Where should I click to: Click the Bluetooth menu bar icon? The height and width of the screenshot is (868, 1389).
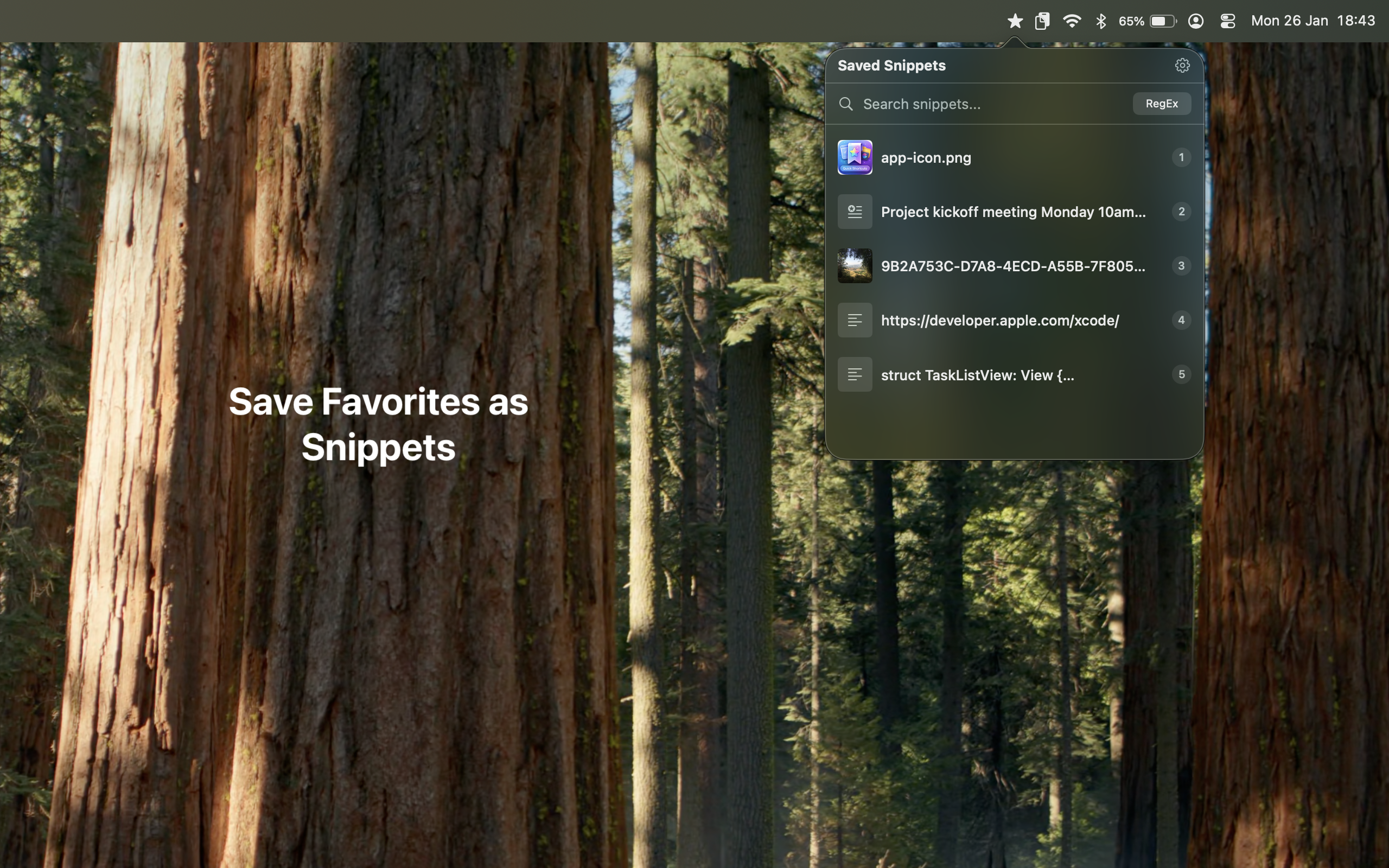click(1101, 21)
